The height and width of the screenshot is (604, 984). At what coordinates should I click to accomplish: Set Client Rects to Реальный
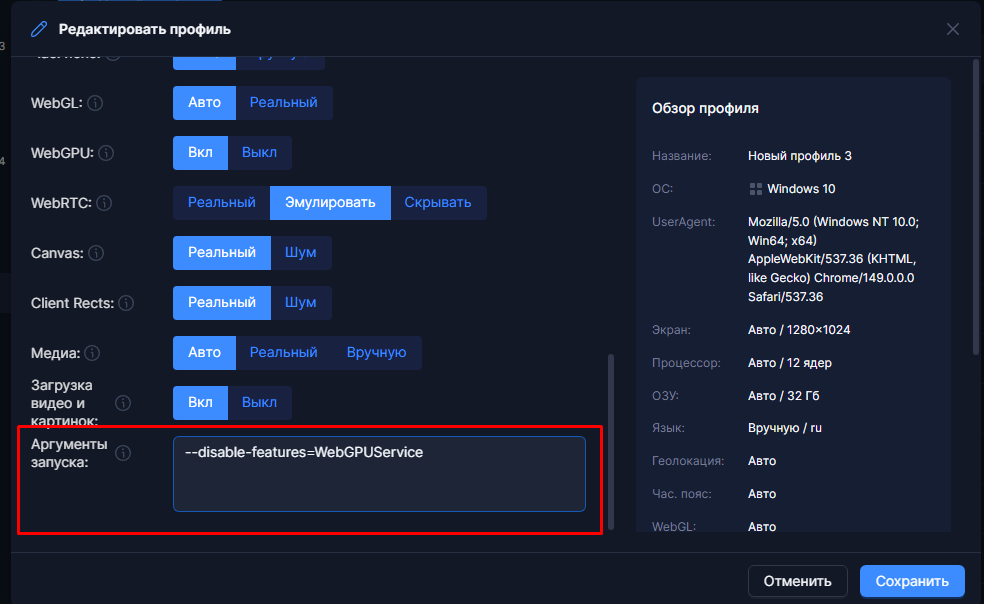[222, 303]
